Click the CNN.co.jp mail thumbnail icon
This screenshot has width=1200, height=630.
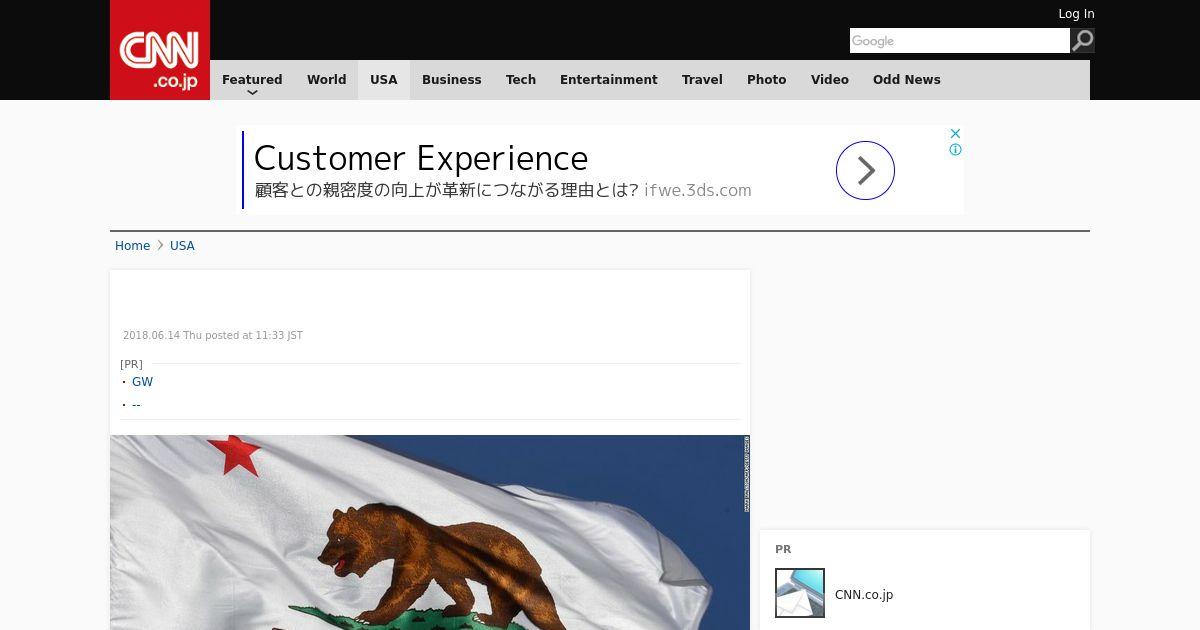tap(800, 593)
